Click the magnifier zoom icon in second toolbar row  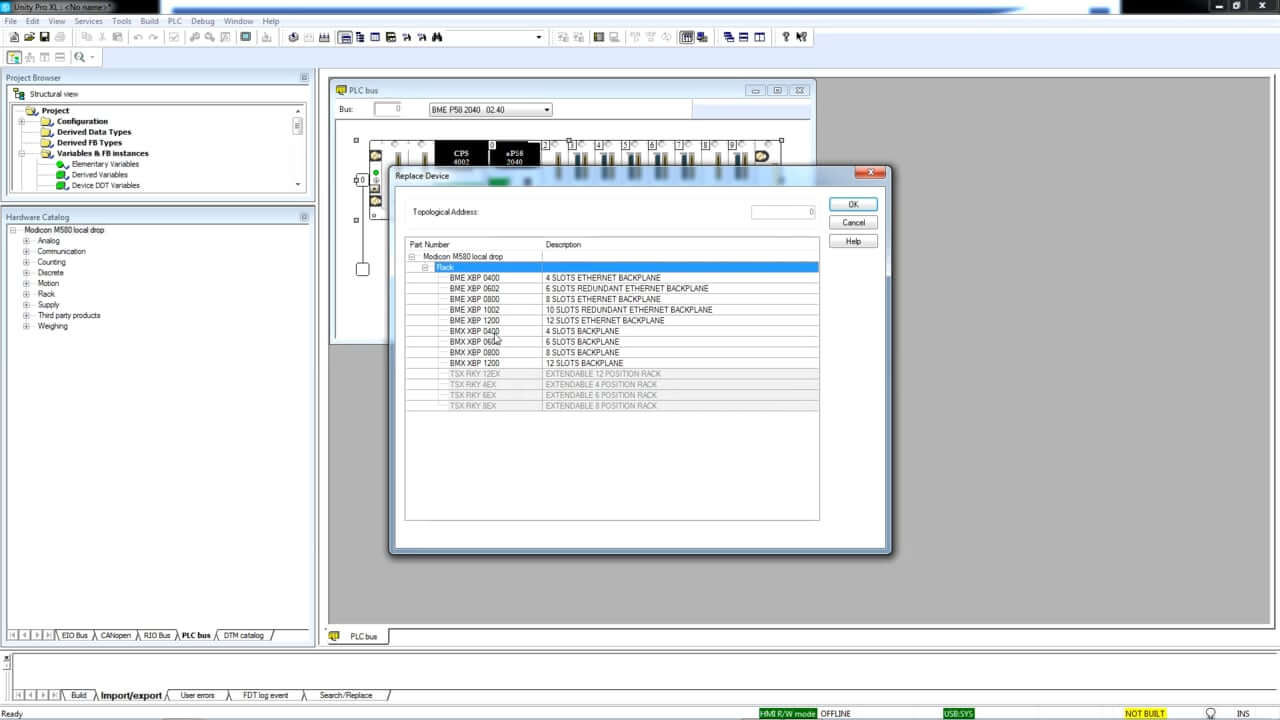pyautogui.click(x=78, y=57)
